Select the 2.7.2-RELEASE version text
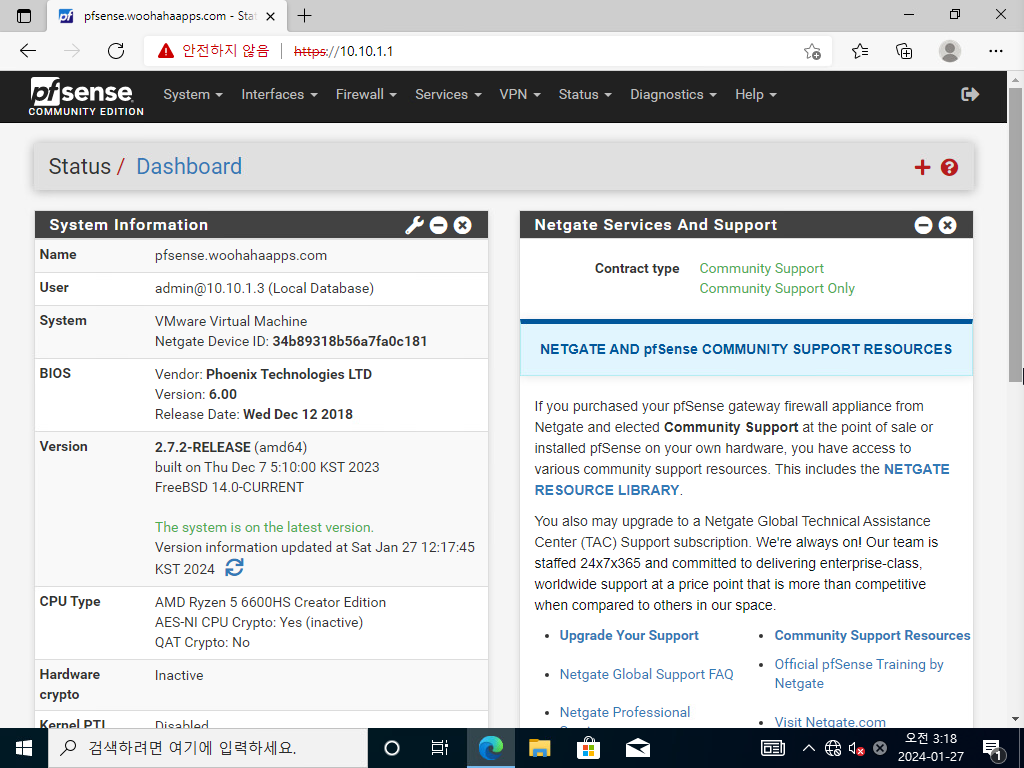Image resolution: width=1024 pixels, height=768 pixels. [202, 447]
